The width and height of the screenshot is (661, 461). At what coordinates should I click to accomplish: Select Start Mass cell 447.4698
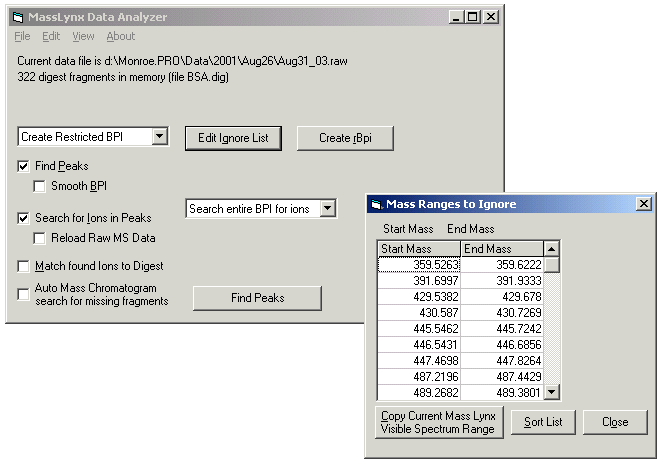[419, 361]
